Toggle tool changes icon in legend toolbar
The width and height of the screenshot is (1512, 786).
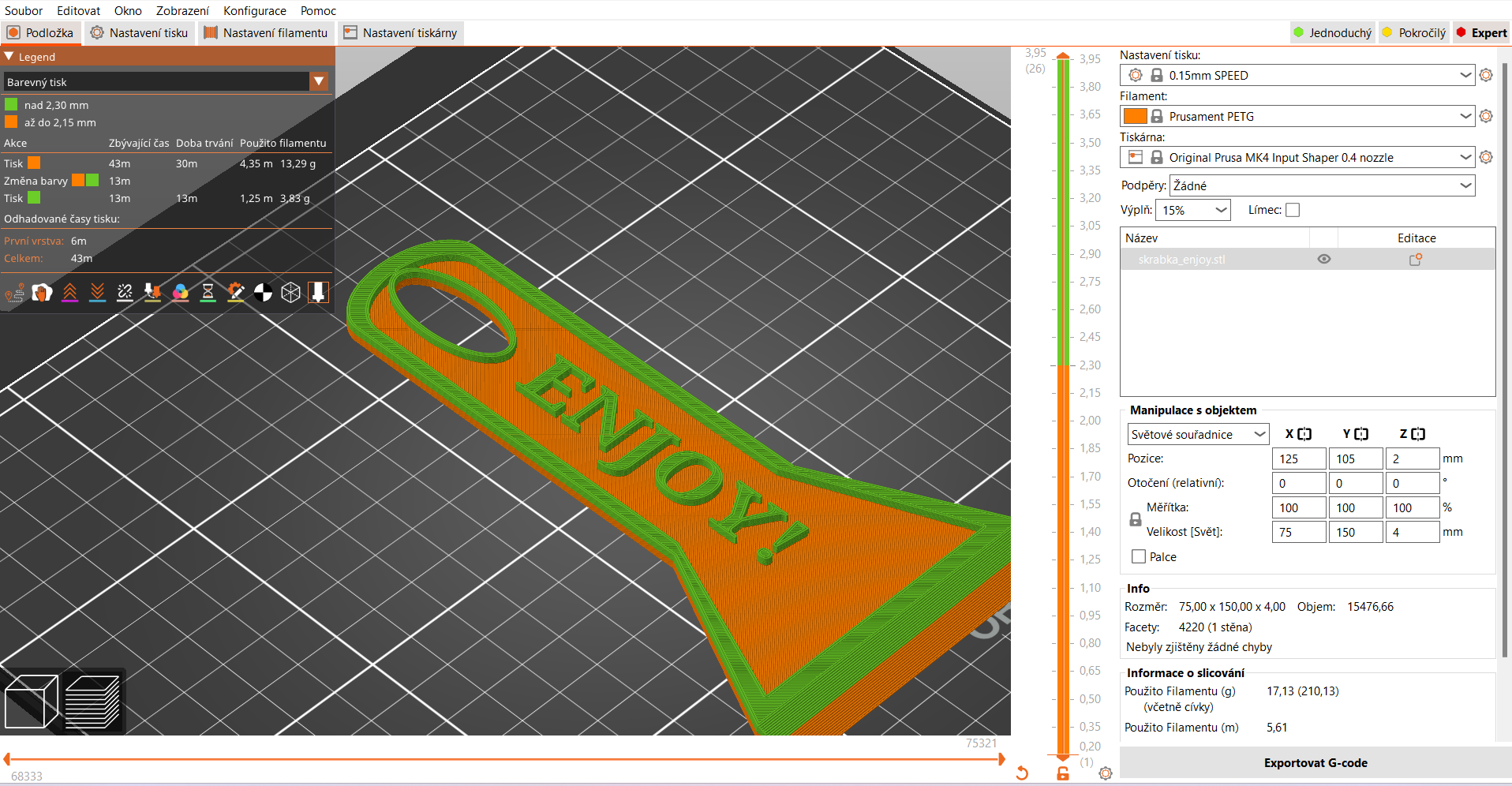pyautogui.click(x=152, y=293)
